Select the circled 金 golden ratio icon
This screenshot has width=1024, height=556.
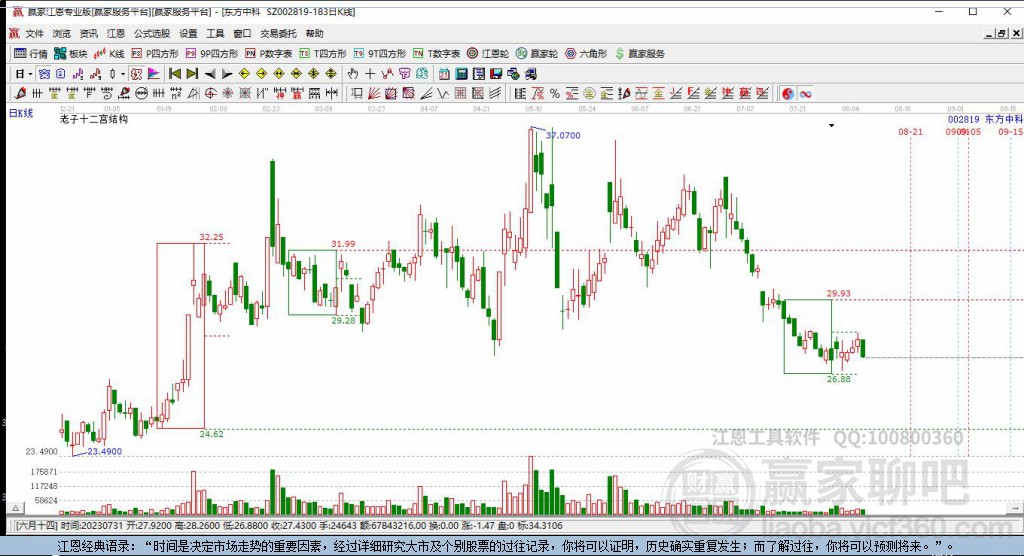tap(589, 93)
